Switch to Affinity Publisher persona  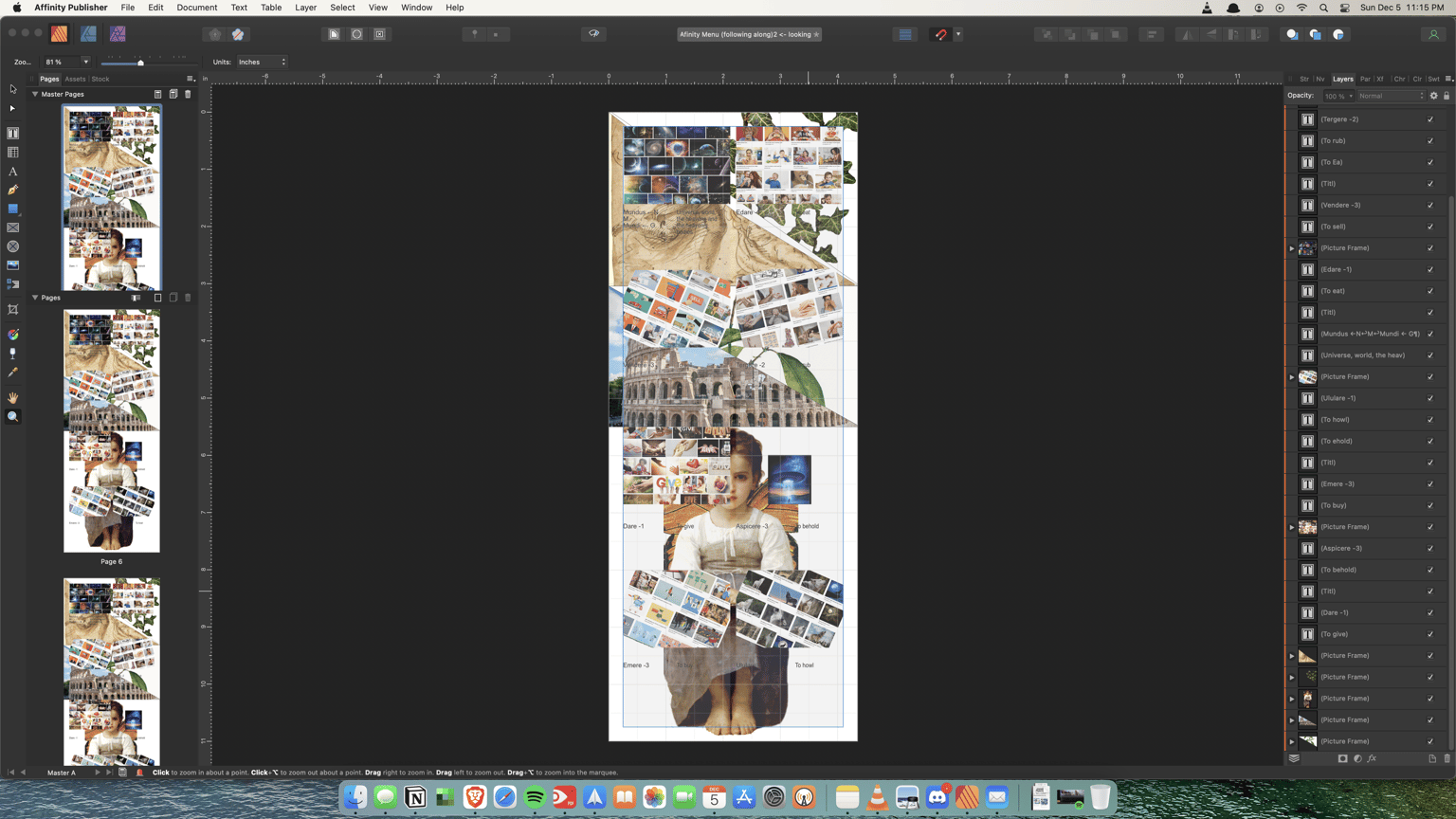tap(59, 34)
